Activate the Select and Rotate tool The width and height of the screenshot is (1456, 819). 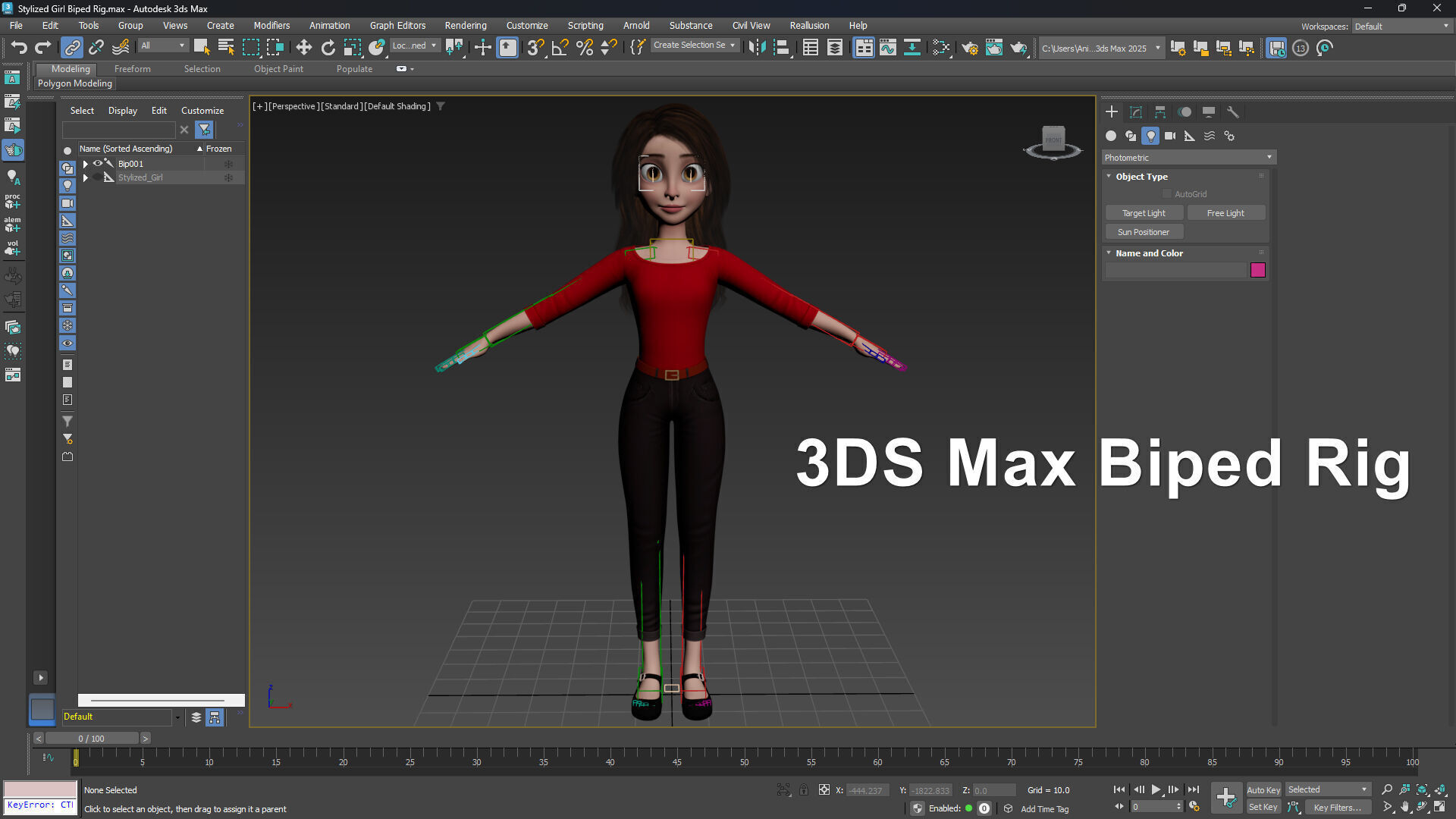tap(328, 47)
